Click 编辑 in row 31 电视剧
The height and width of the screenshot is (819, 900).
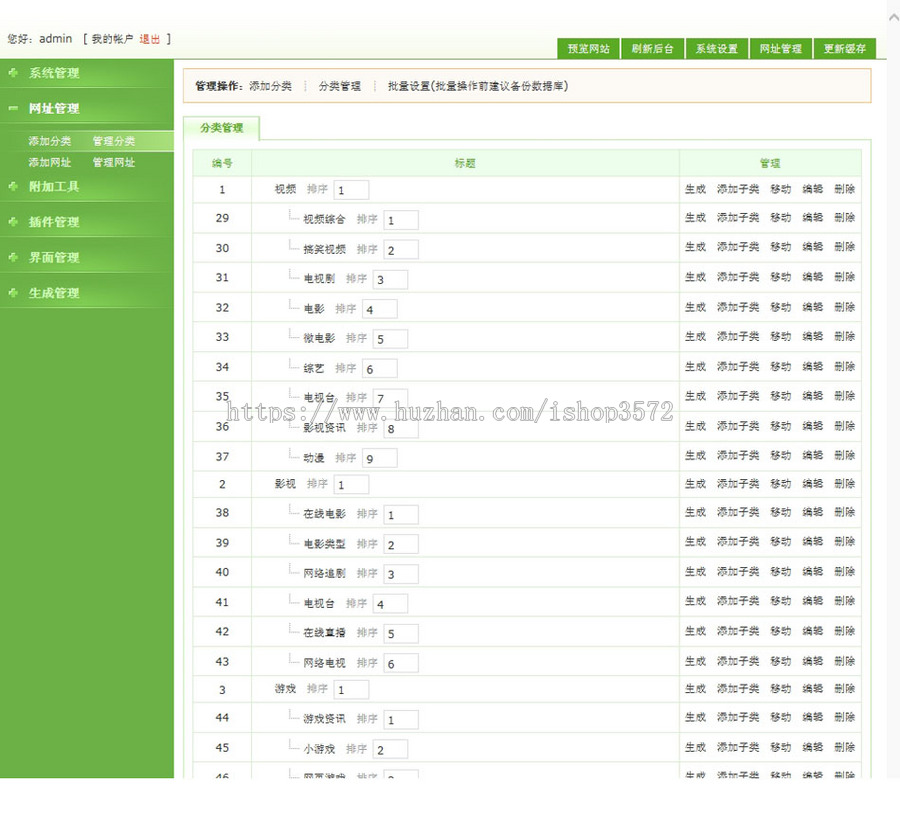pos(812,277)
